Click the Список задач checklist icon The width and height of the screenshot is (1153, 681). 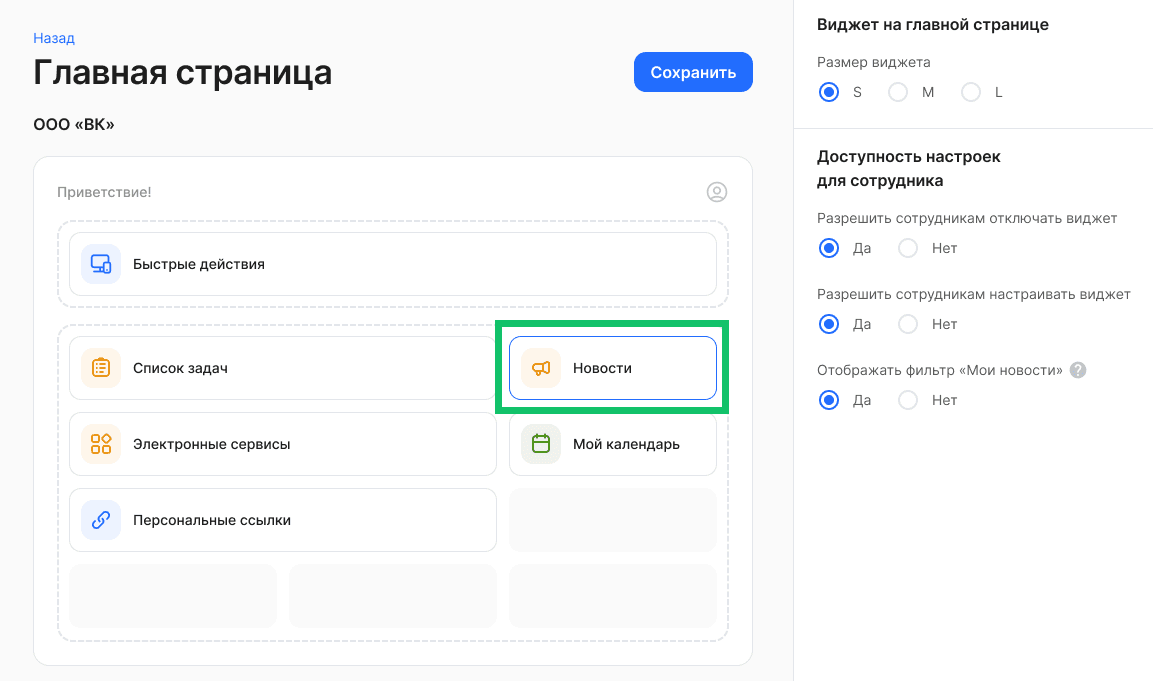(x=101, y=367)
